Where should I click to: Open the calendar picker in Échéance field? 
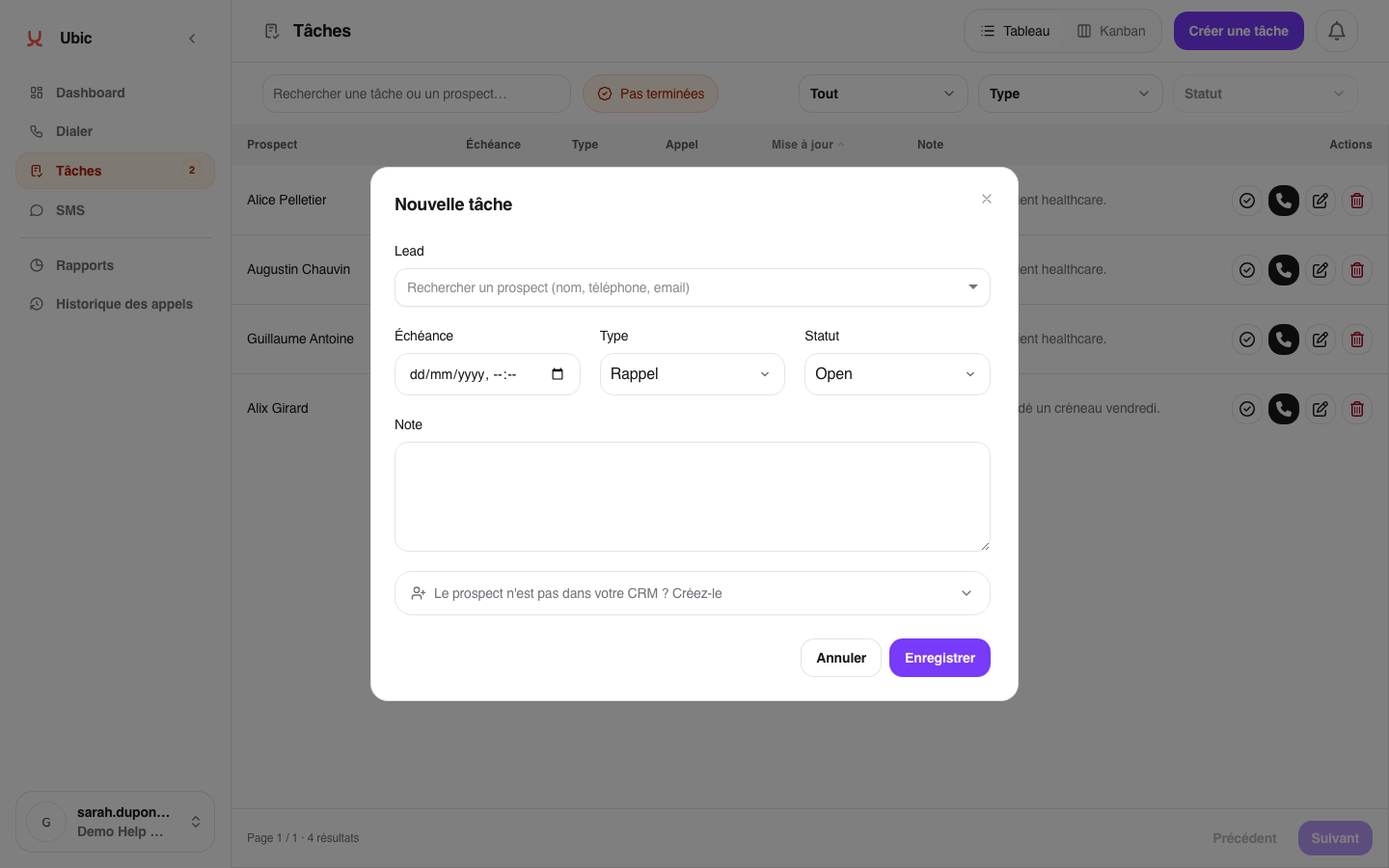(x=558, y=374)
